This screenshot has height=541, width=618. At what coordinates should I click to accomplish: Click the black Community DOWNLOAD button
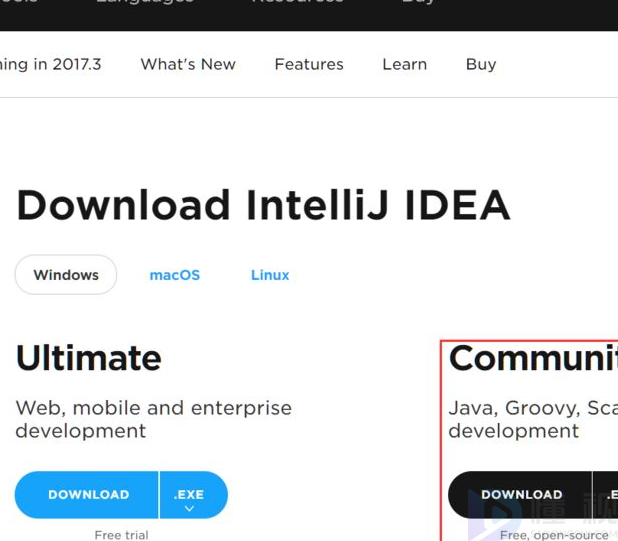(x=520, y=495)
